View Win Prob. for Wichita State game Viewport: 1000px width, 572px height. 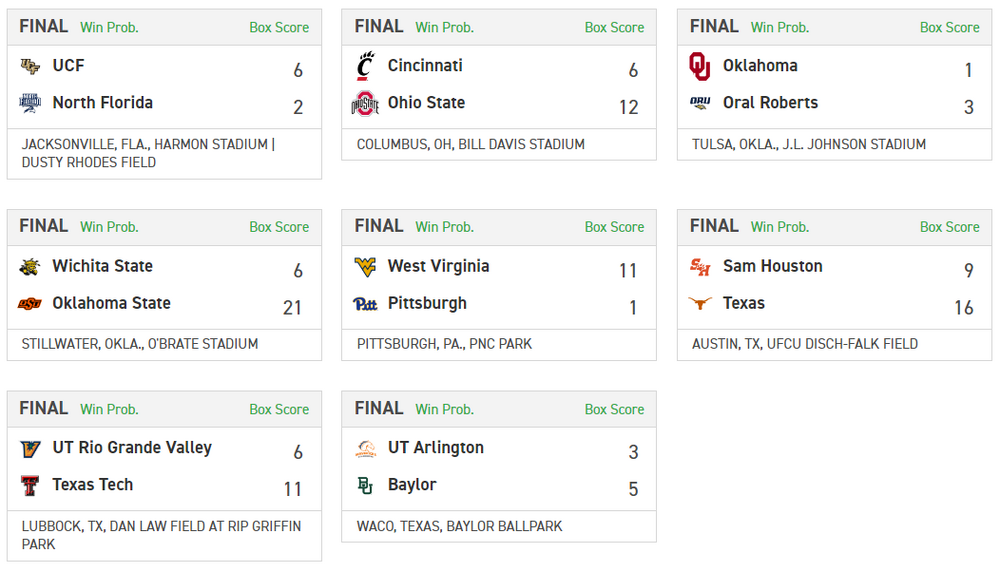pos(109,228)
